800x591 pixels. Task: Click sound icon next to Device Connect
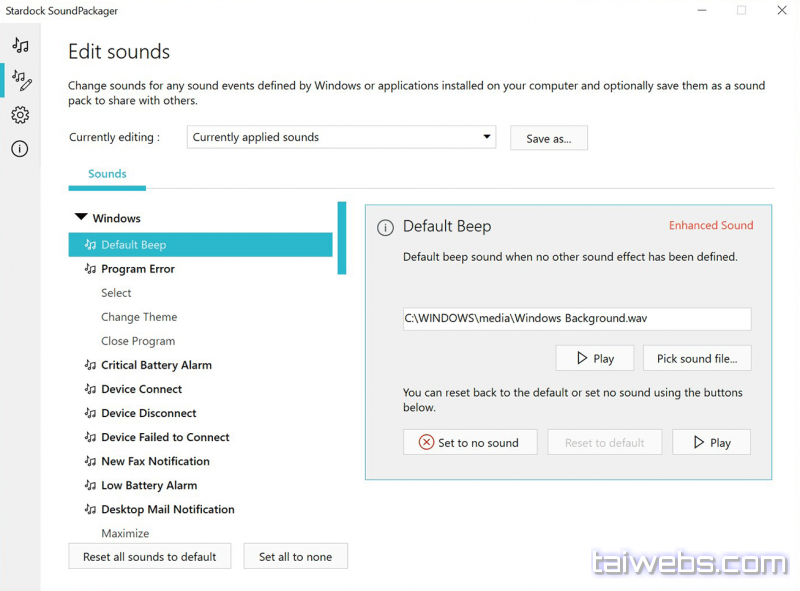(x=90, y=389)
